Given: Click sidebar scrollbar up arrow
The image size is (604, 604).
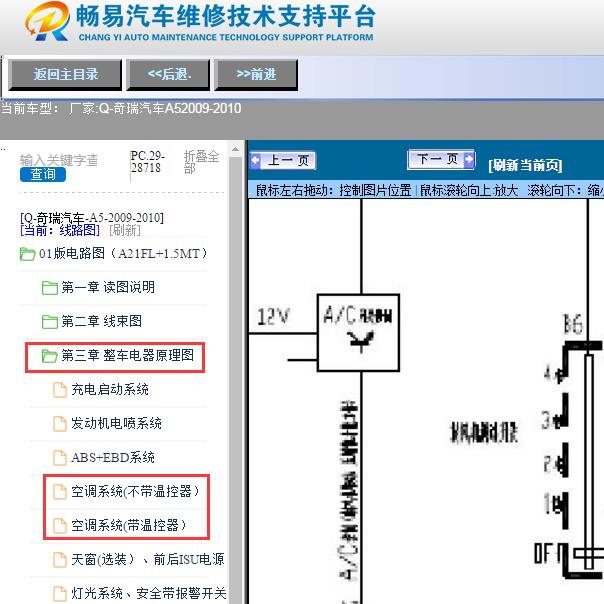Looking at the screenshot, I should pos(235,149).
